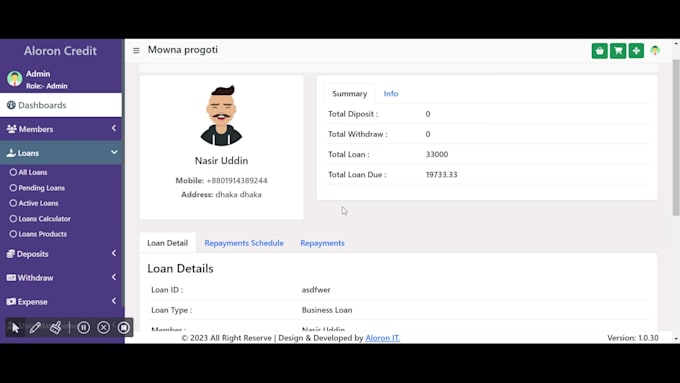Click the Total Loan value 33000
Screen dimensions: 680x383
click(437, 154)
